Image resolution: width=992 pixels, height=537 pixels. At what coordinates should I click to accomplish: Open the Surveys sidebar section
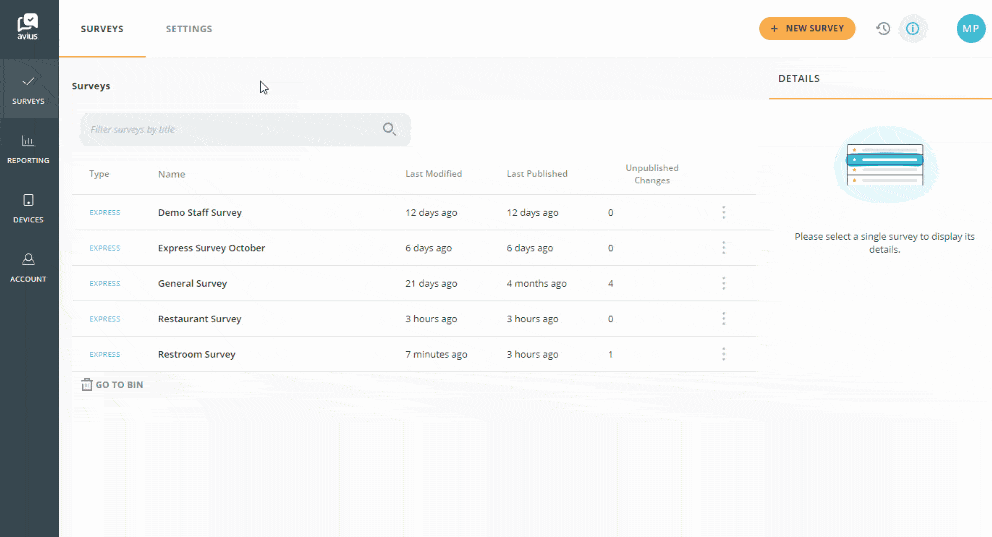[x=29, y=89]
